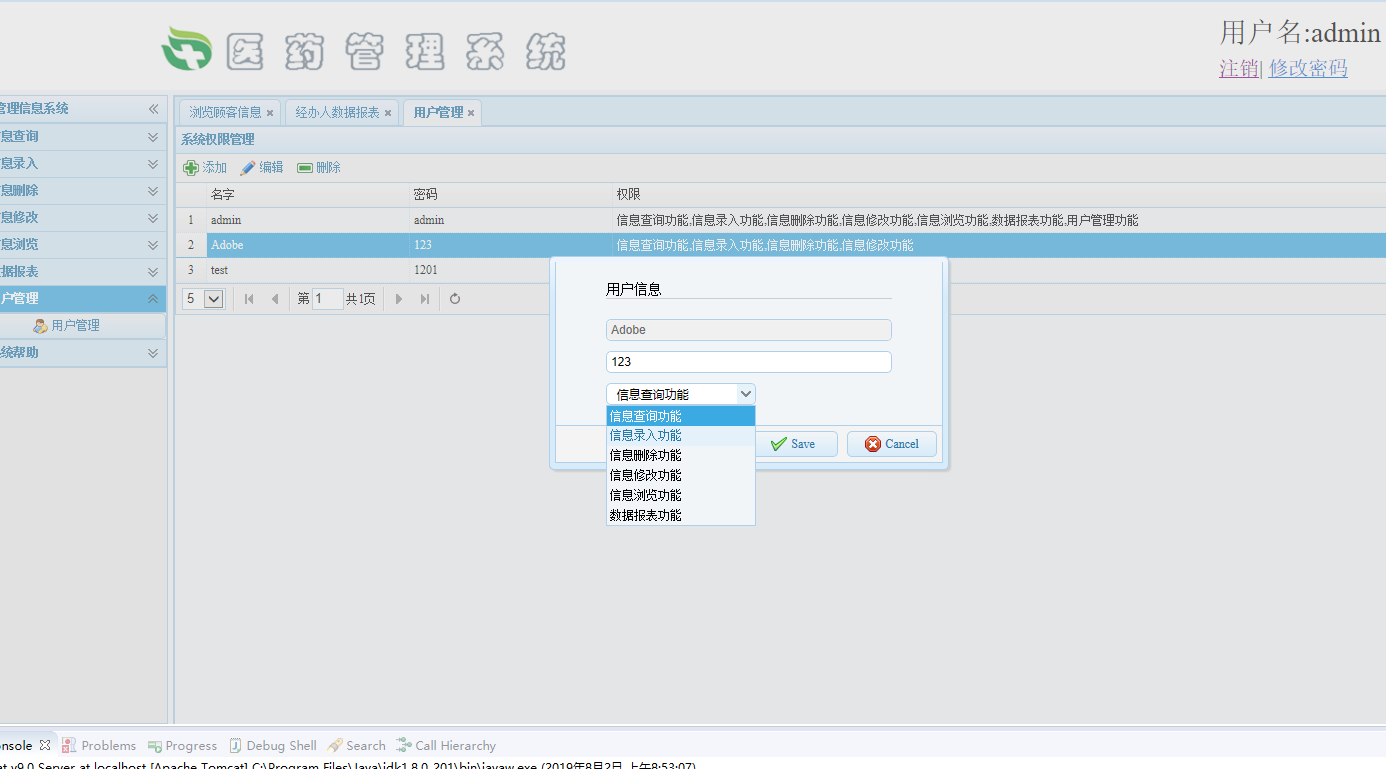
Task: Click the 注销 logout link
Action: click(x=1238, y=70)
